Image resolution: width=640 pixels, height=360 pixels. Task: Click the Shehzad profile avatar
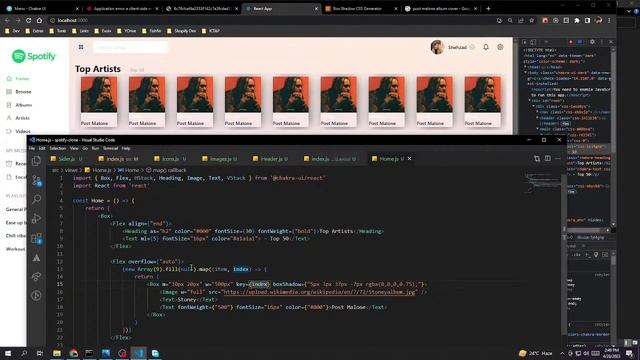point(437,47)
